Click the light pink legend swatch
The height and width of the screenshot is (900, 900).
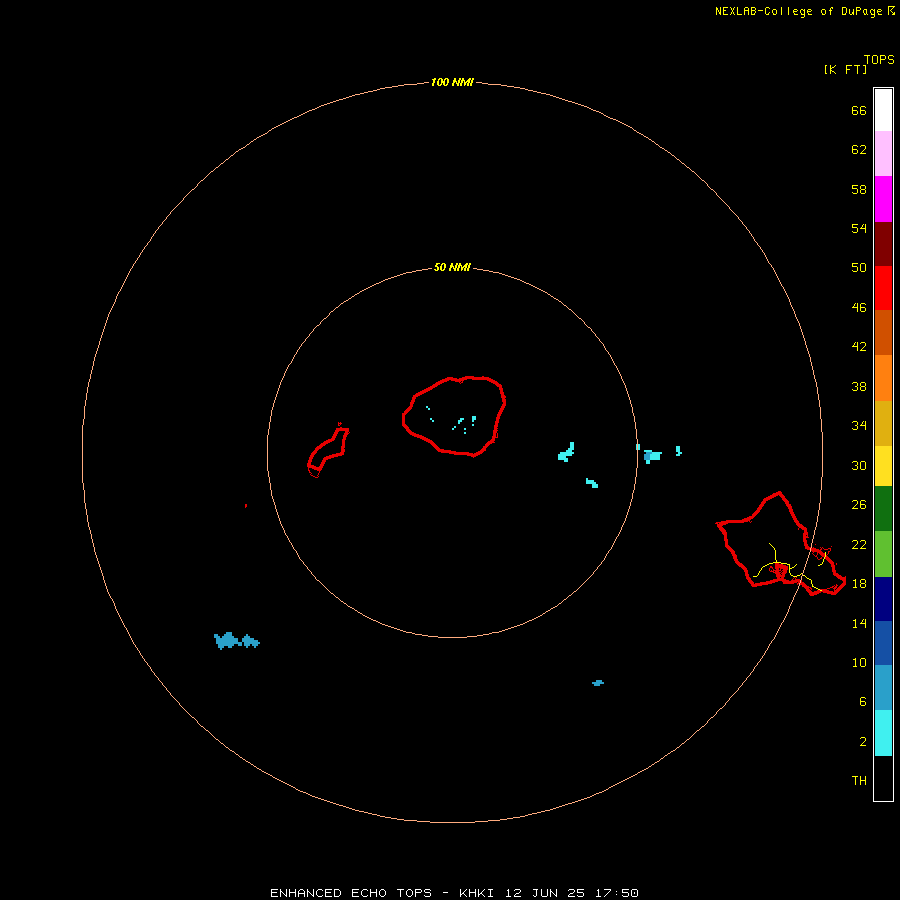click(883, 154)
